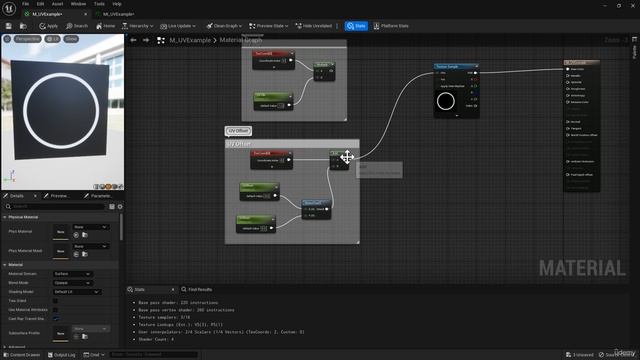640x360 pixels.
Task: Open the Output Log
Action: pos(62,355)
